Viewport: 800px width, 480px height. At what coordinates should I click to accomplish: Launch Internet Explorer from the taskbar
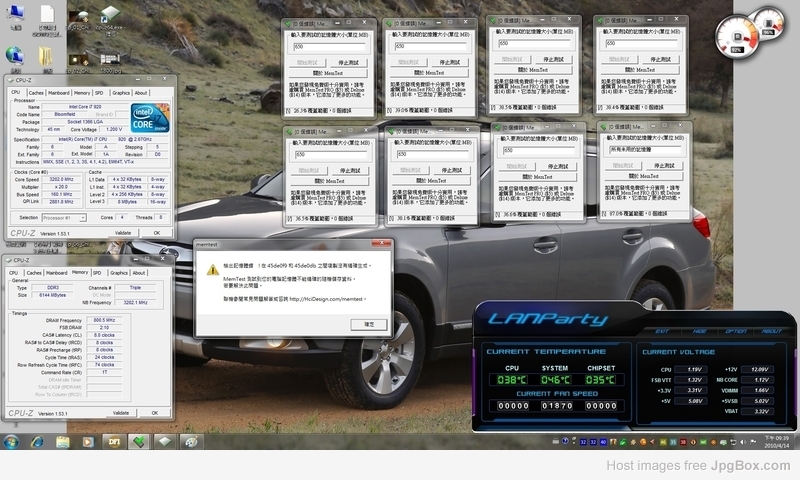pos(38,441)
